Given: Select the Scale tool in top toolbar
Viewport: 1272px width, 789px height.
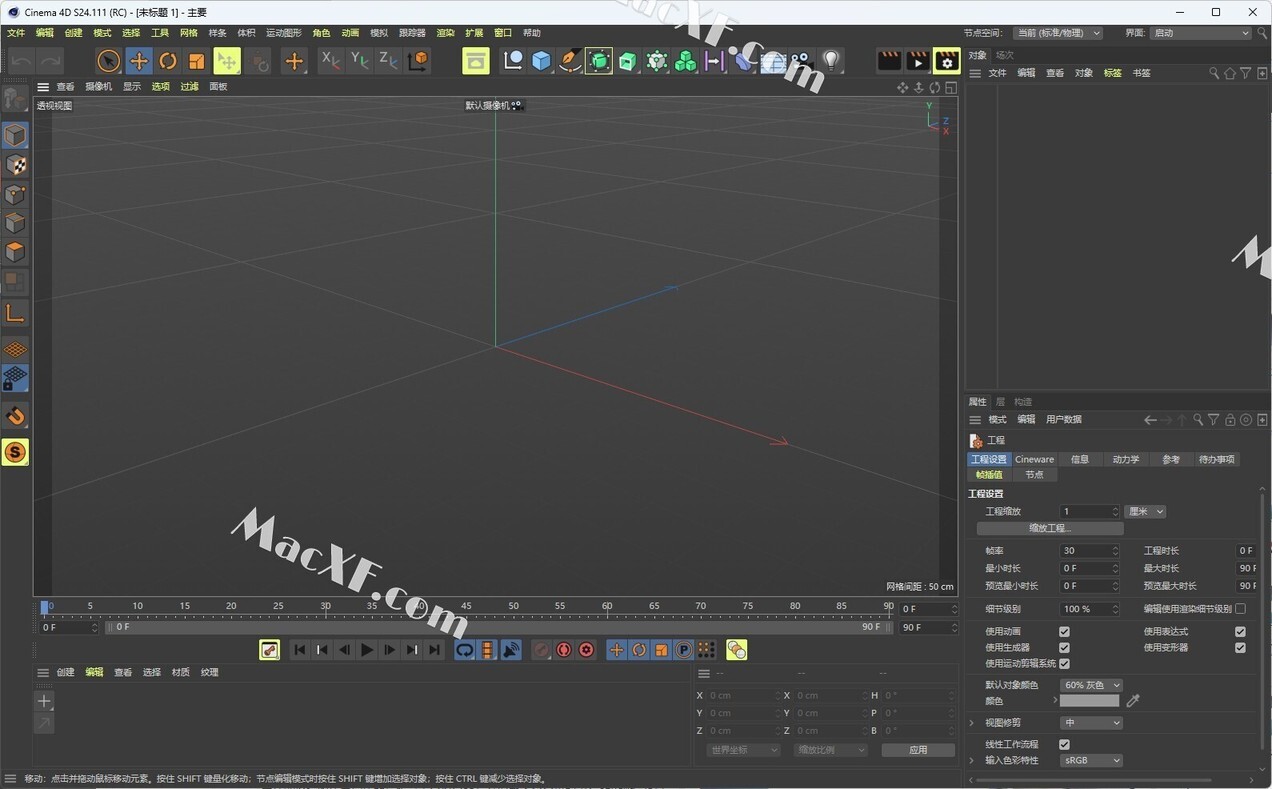Looking at the screenshot, I should click(x=197, y=61).
